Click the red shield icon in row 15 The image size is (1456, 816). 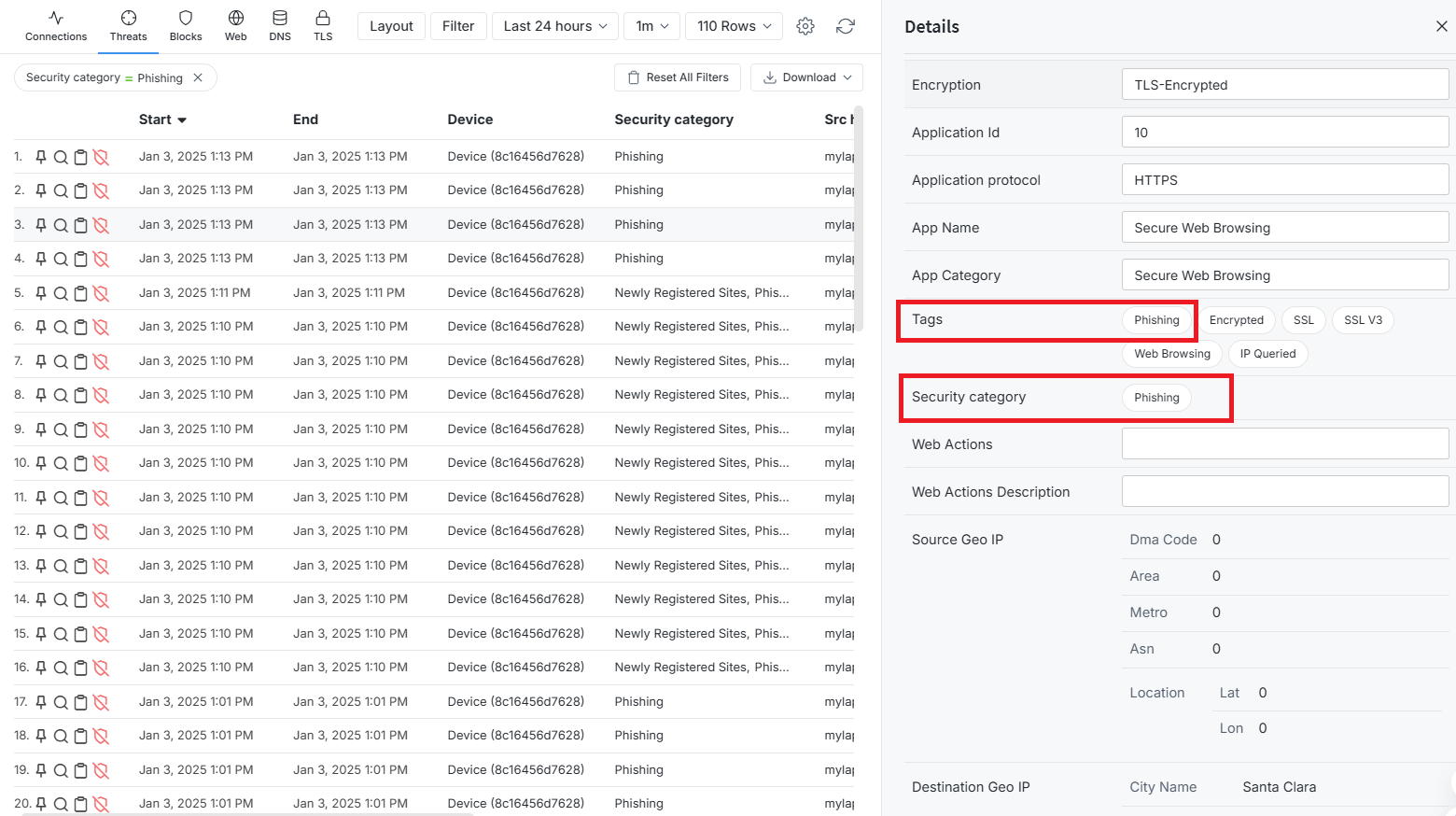[x=101, y=634]
